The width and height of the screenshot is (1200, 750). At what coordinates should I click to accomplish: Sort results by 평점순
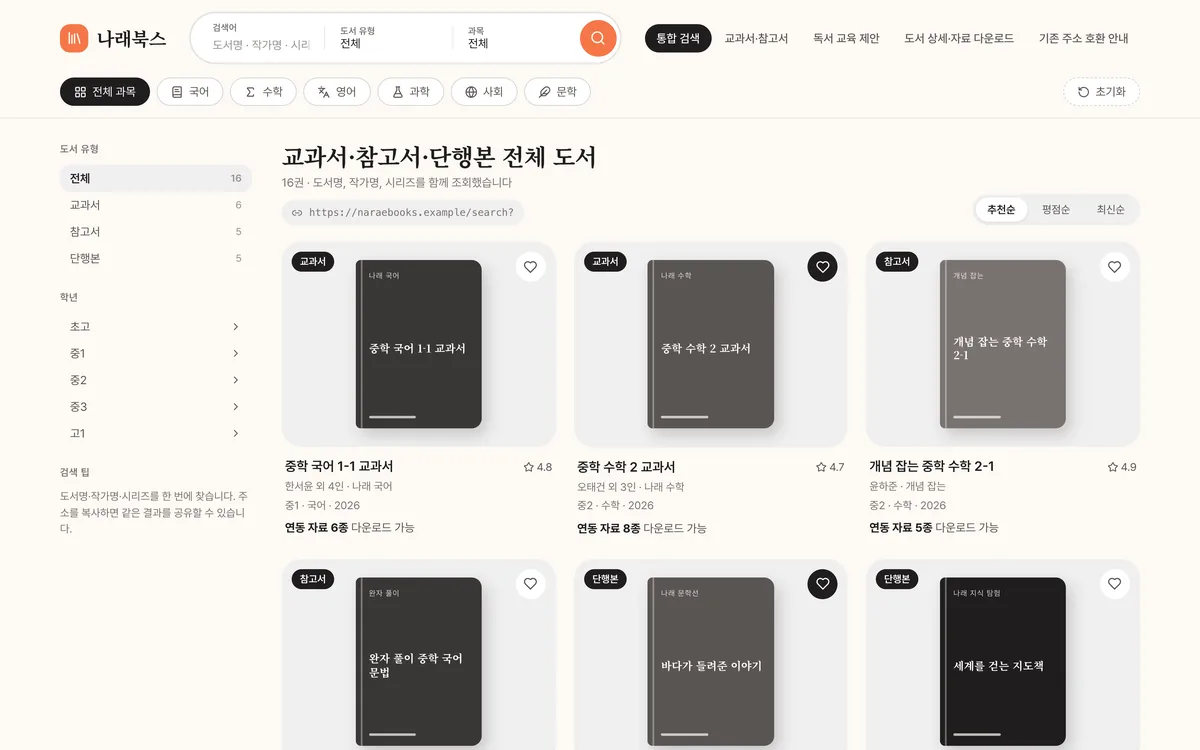(1056, 210)
